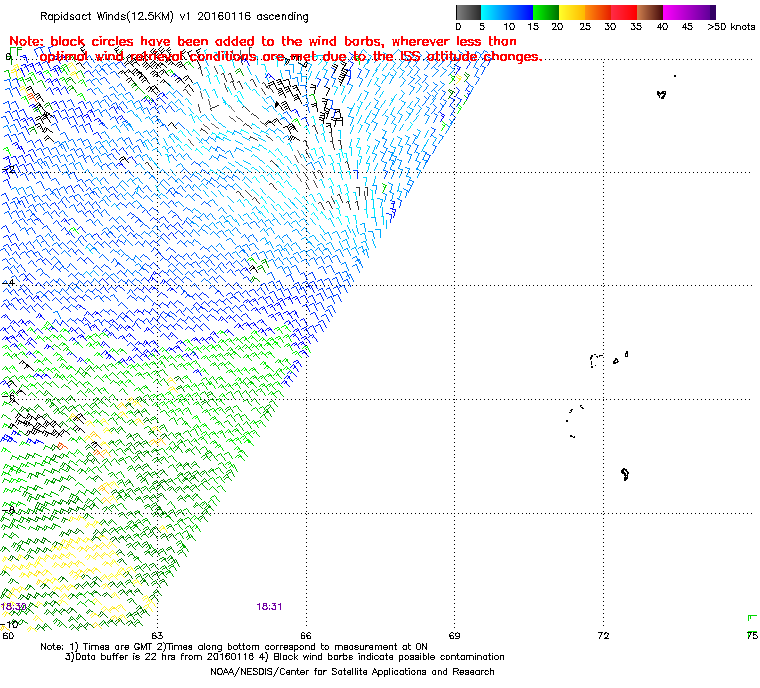Click the island outline near 72E, 9S
Screen dimensions: 760x688
pos(625,474)
